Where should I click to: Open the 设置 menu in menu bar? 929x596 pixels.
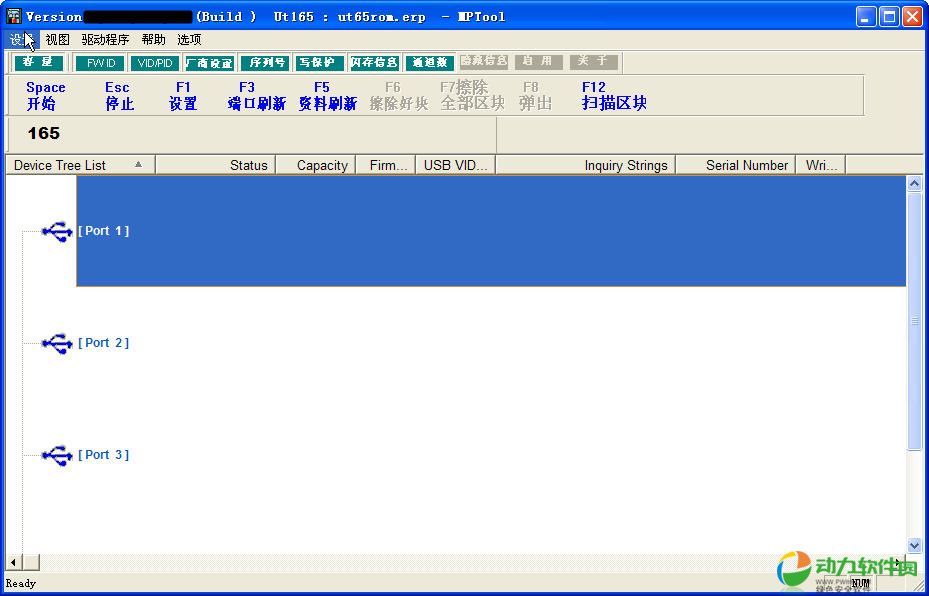point(23,40)
